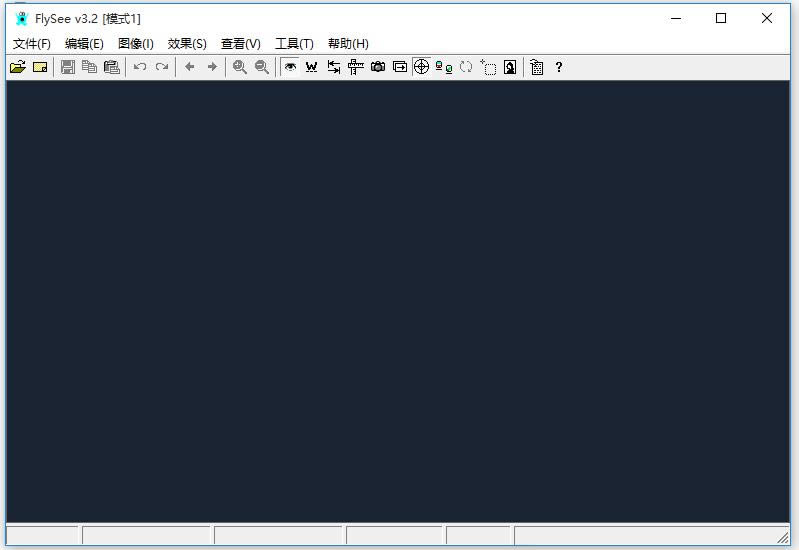Click the two-computers network icon
The height and width of the screenshot is (550, 799).
tap(444, 68)
